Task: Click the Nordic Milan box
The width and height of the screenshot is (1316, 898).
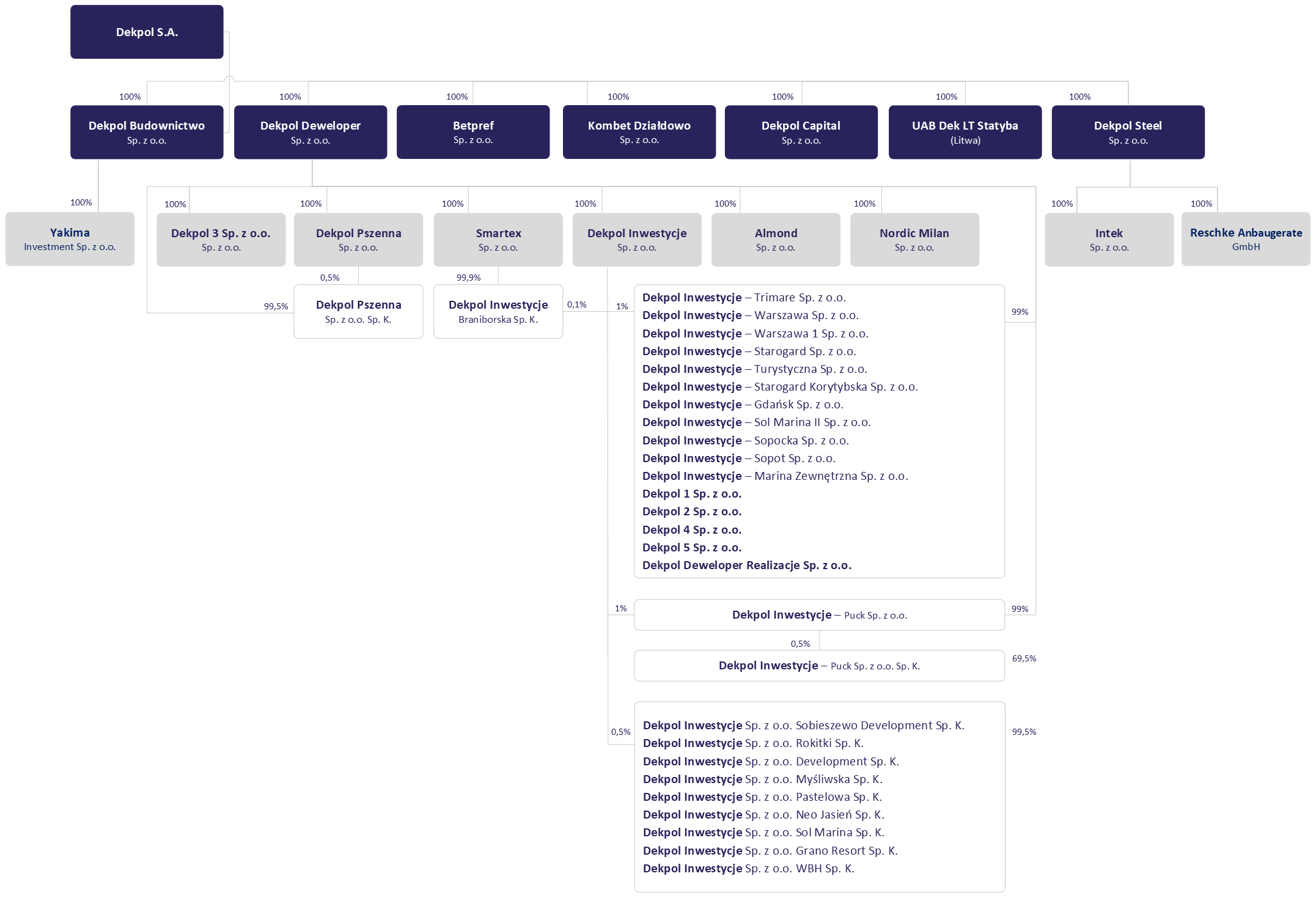Action: tap(914, 240)
